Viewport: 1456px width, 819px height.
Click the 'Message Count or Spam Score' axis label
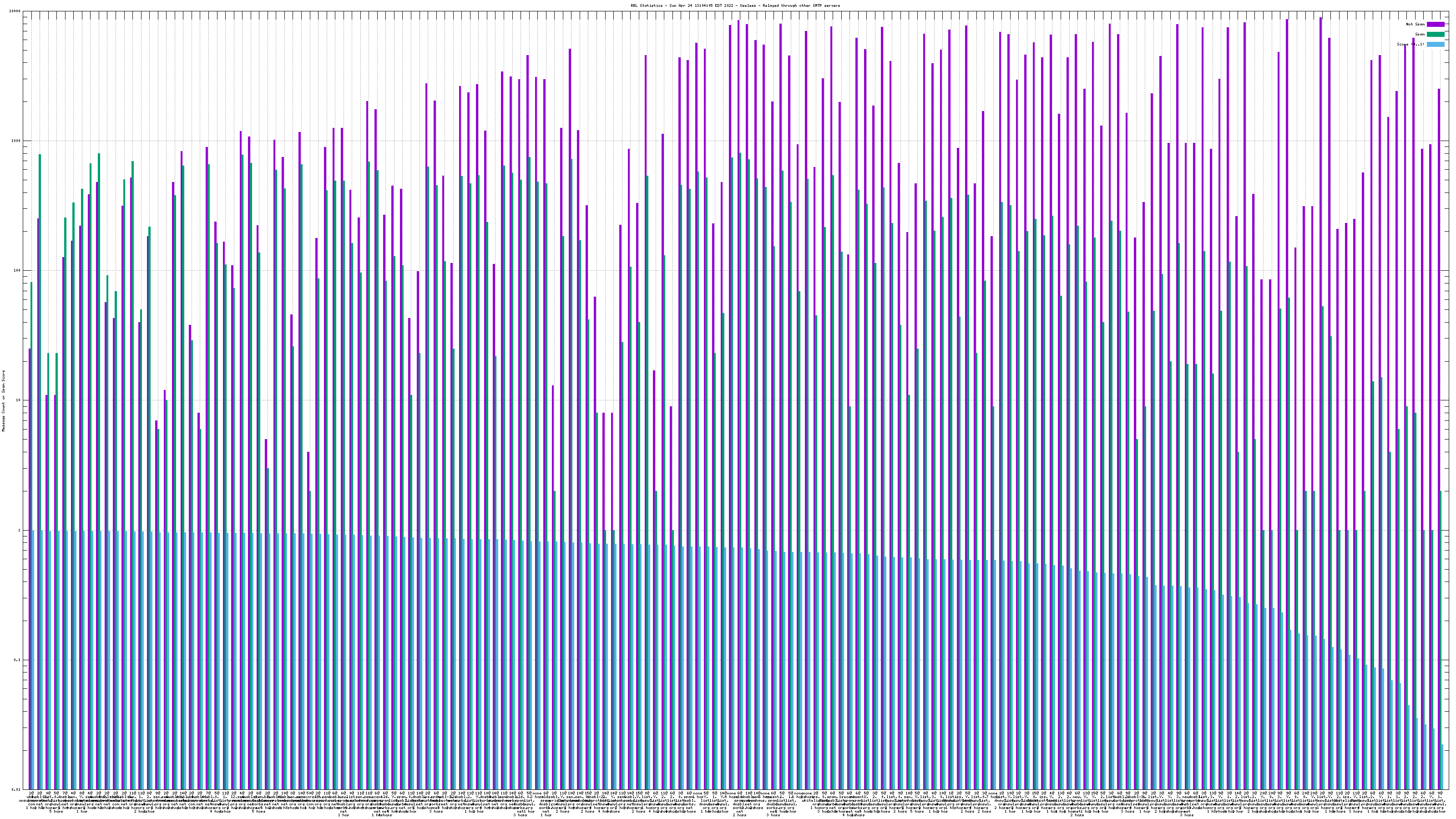(x=3, y=401)
